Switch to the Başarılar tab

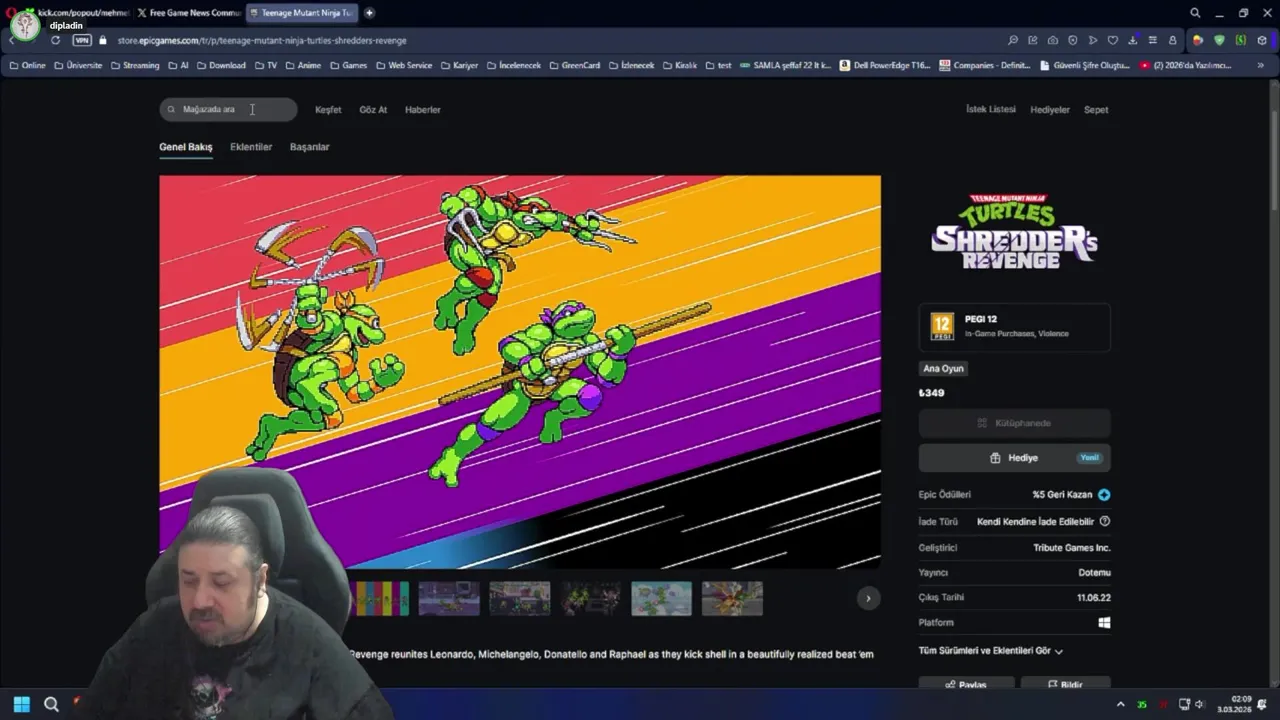coord(309,147)
